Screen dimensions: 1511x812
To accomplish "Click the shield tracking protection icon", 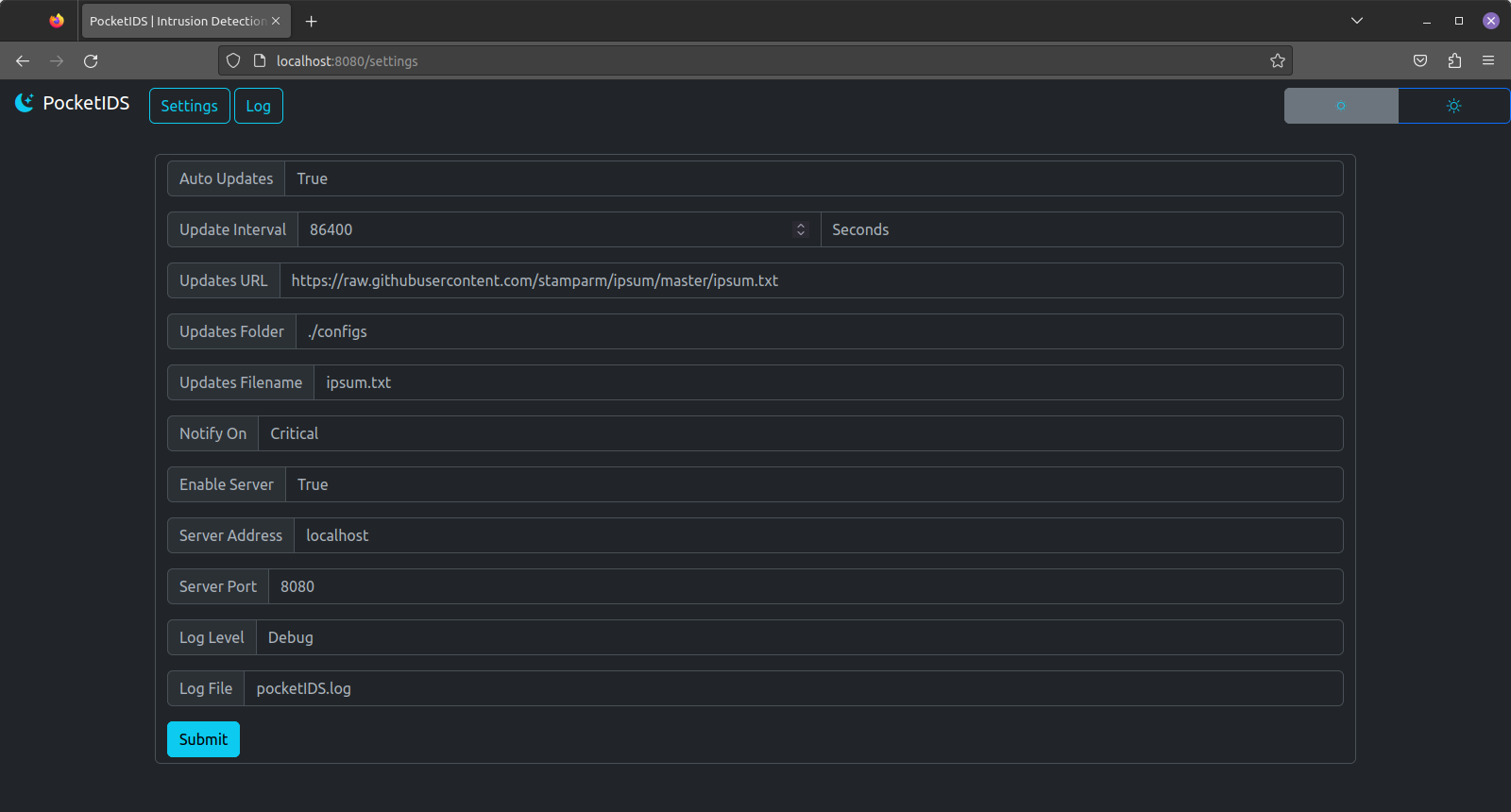I will click(x=233, y=60).
